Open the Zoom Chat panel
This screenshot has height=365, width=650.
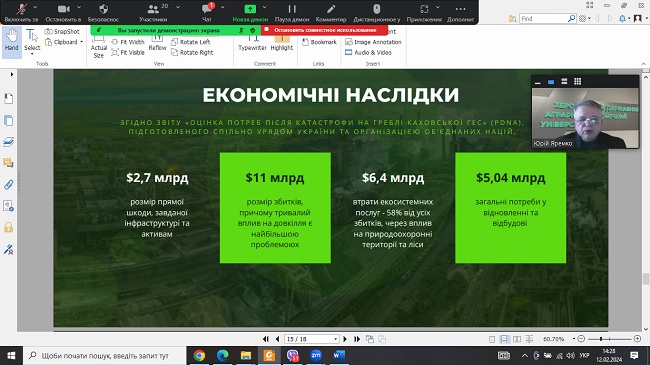207,12
